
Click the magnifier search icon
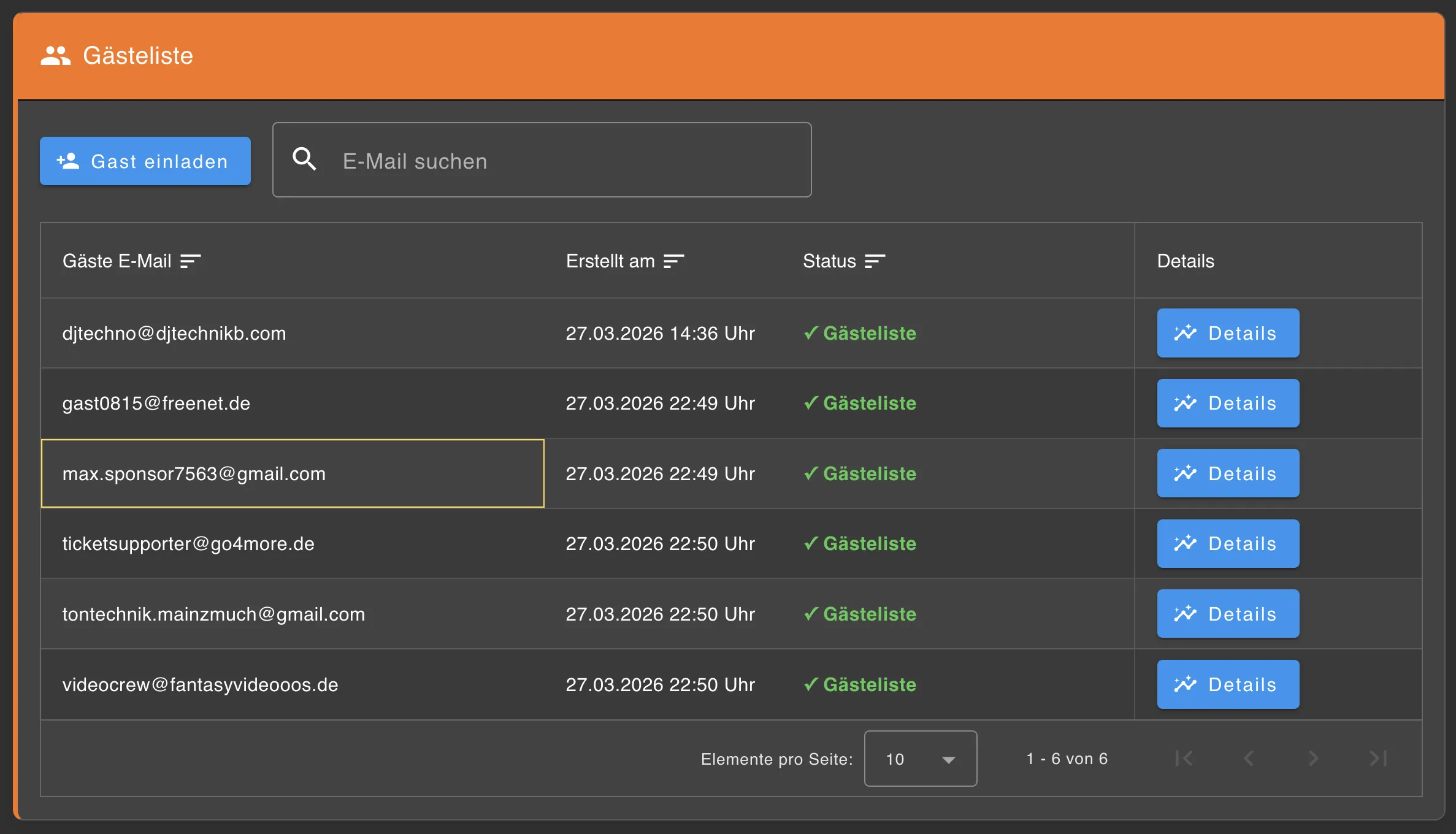304,159
